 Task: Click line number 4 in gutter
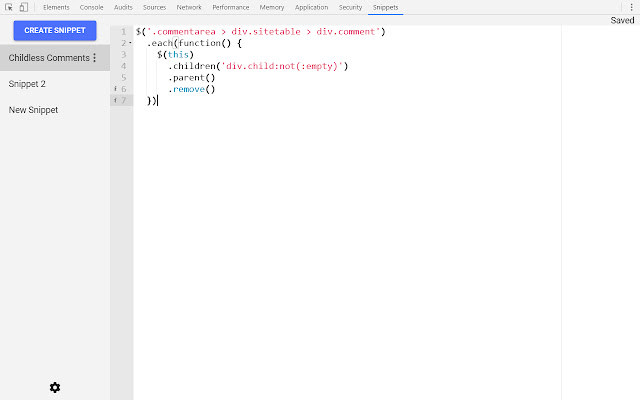[124, 66]
